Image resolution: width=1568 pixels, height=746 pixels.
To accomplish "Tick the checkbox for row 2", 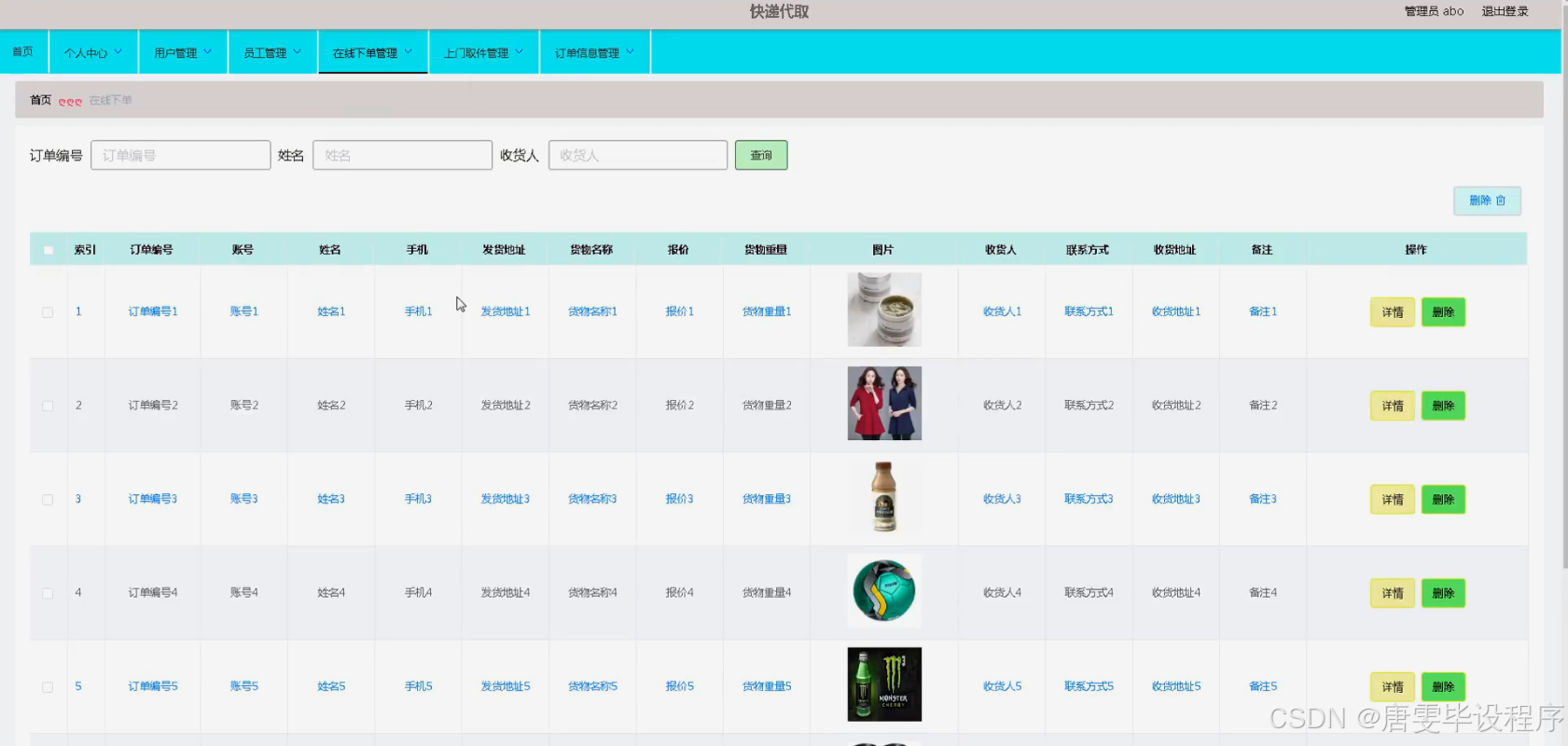I will 48,406.
